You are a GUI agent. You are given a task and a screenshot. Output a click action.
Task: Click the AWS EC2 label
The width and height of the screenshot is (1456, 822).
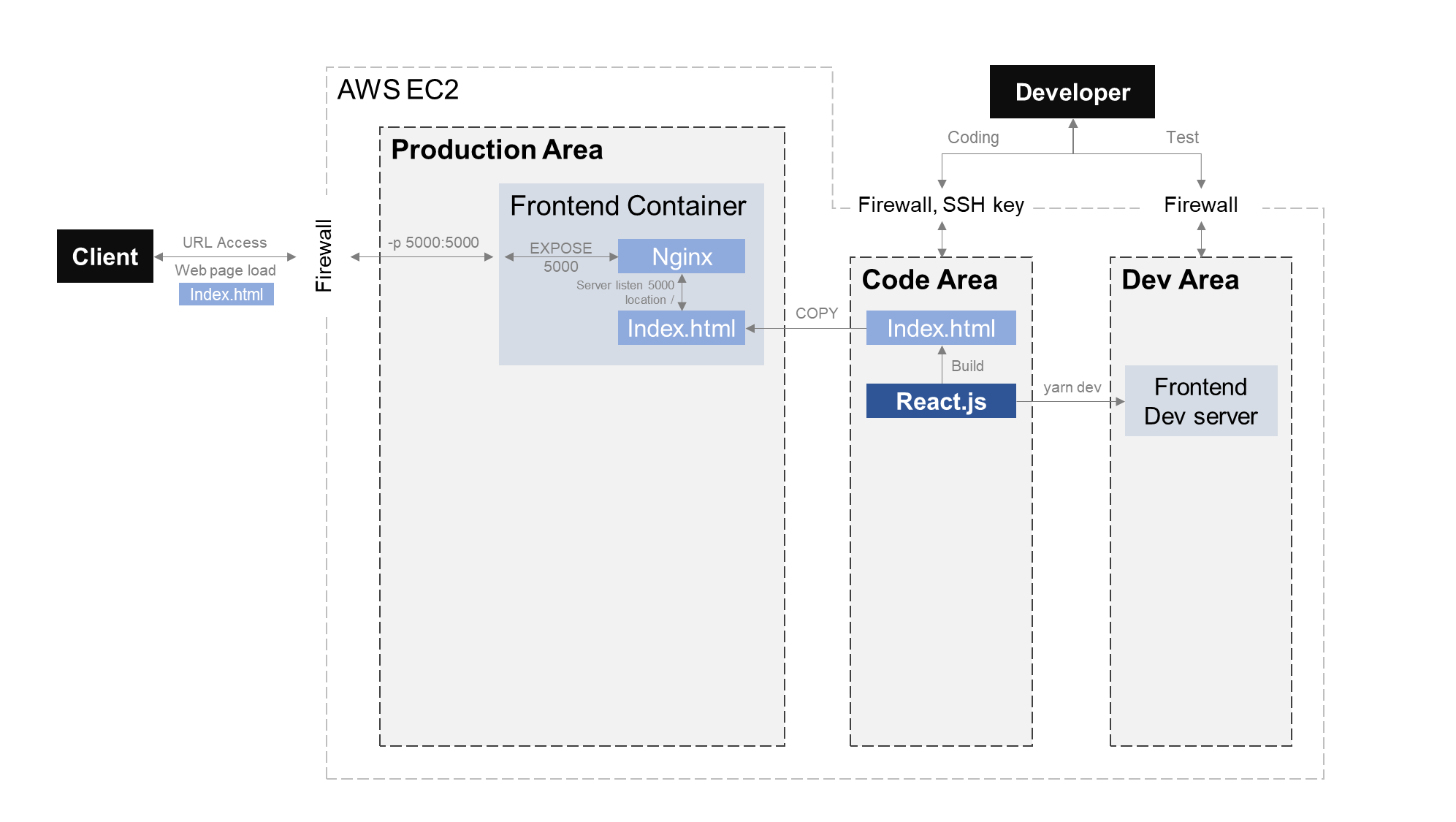pyautogui.click(x=397, y=90)
